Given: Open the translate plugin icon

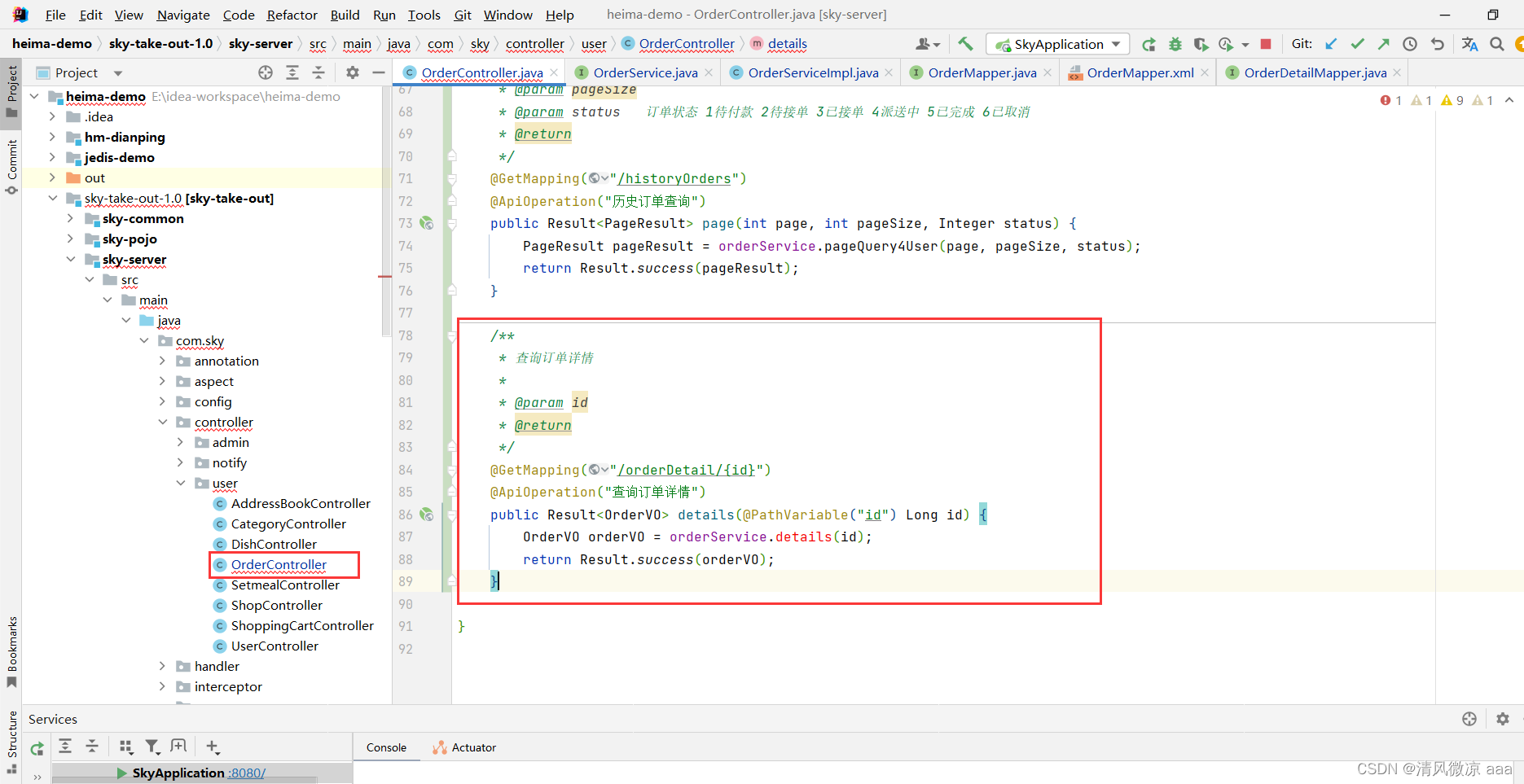Looking at the screenshot, I should pyautogui.click(x=1469, y=44).
